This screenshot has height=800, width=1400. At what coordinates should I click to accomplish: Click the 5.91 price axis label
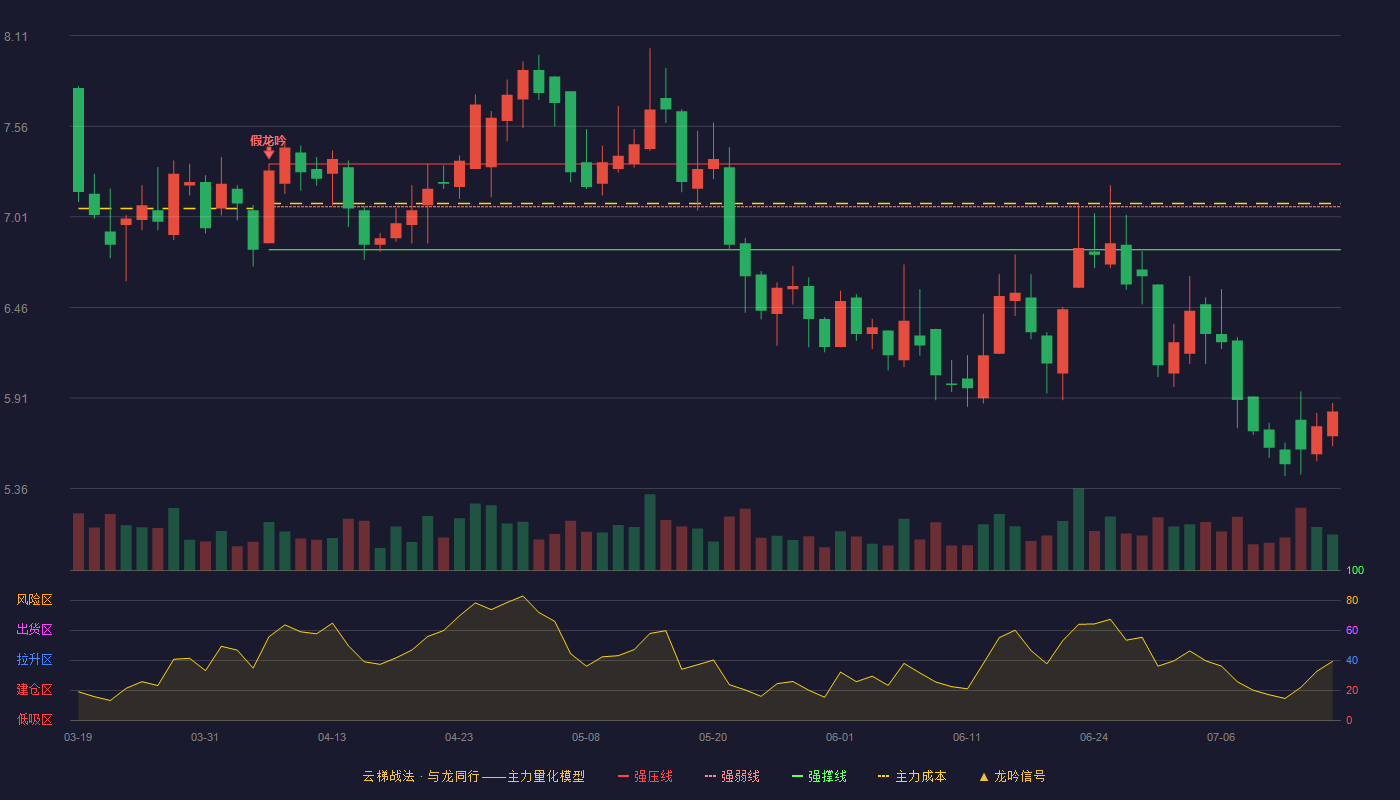coord(16,399)
